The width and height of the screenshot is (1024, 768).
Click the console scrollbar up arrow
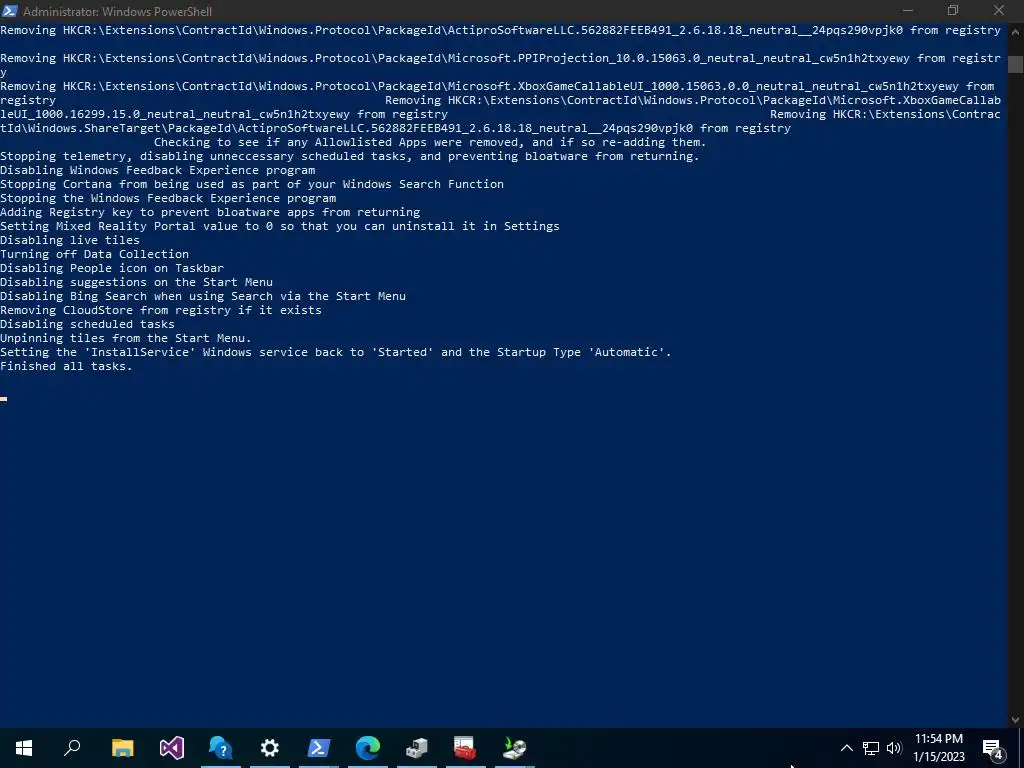coord(1015,30)
